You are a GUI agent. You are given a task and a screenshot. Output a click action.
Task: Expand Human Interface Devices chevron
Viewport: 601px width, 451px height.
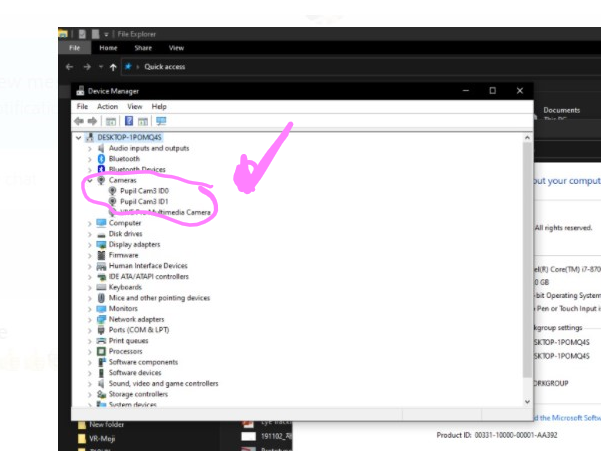click(x=90, y=266)
